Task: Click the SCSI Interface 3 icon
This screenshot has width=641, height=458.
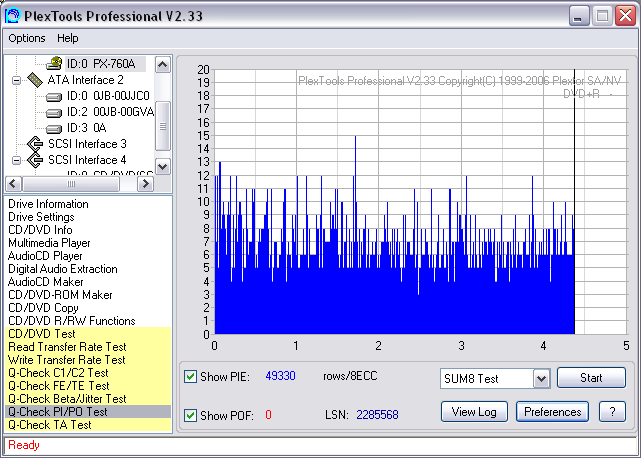Action: pyautogui.click(x=35, y=144)
